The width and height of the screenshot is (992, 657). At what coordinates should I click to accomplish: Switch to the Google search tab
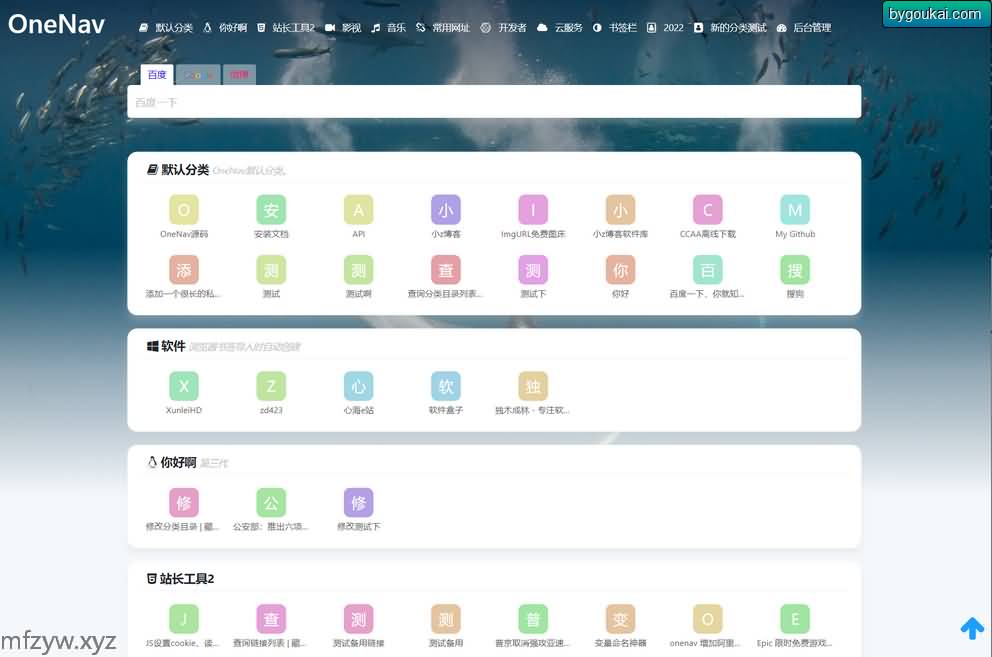(198, 75)
